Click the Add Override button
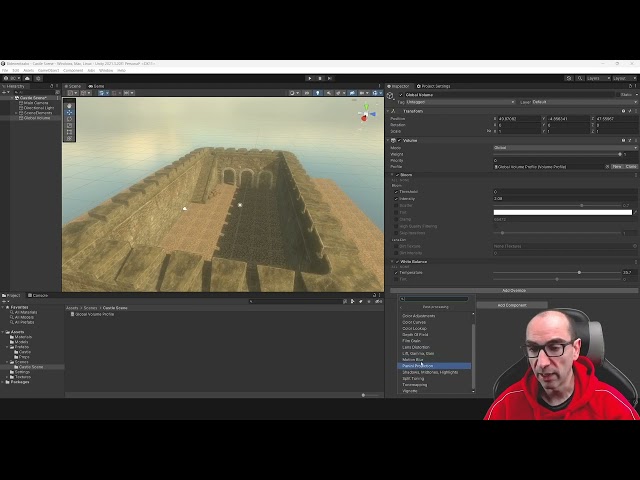The image size is (640, 480). tap(513, 290)
